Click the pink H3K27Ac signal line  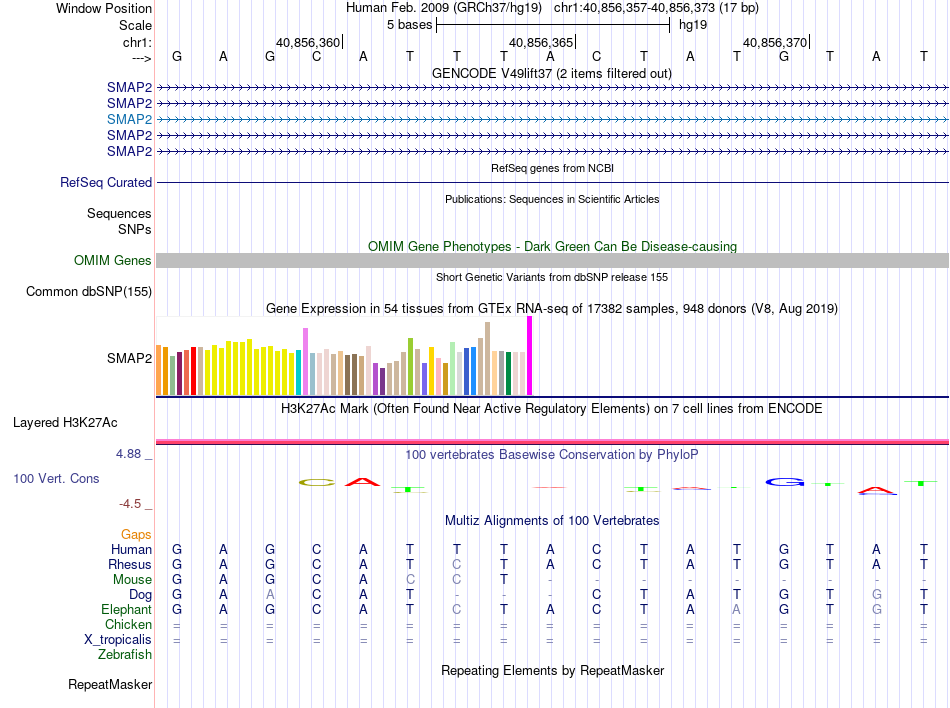pos(553,442)
